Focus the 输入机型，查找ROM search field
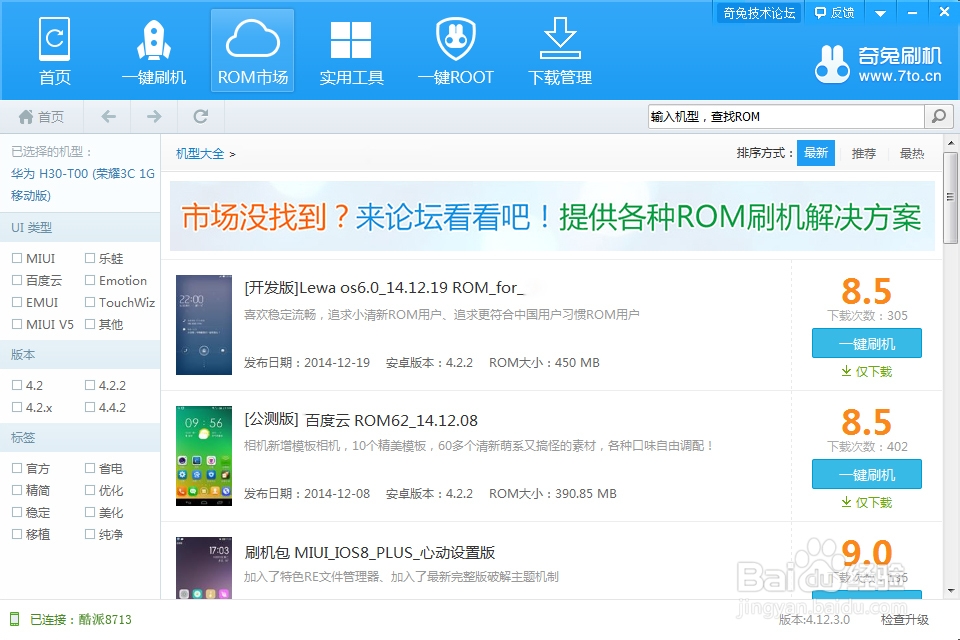 click(786, 116)
